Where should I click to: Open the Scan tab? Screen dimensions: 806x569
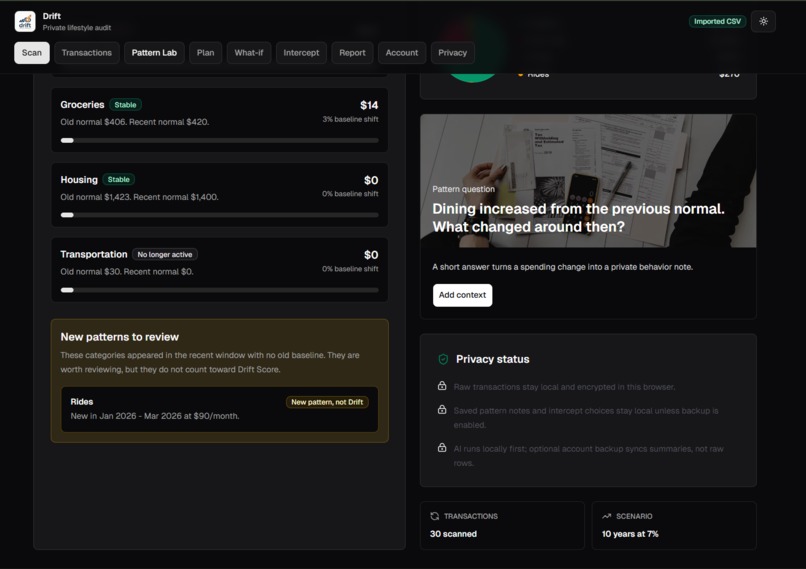tap(32, 53)
